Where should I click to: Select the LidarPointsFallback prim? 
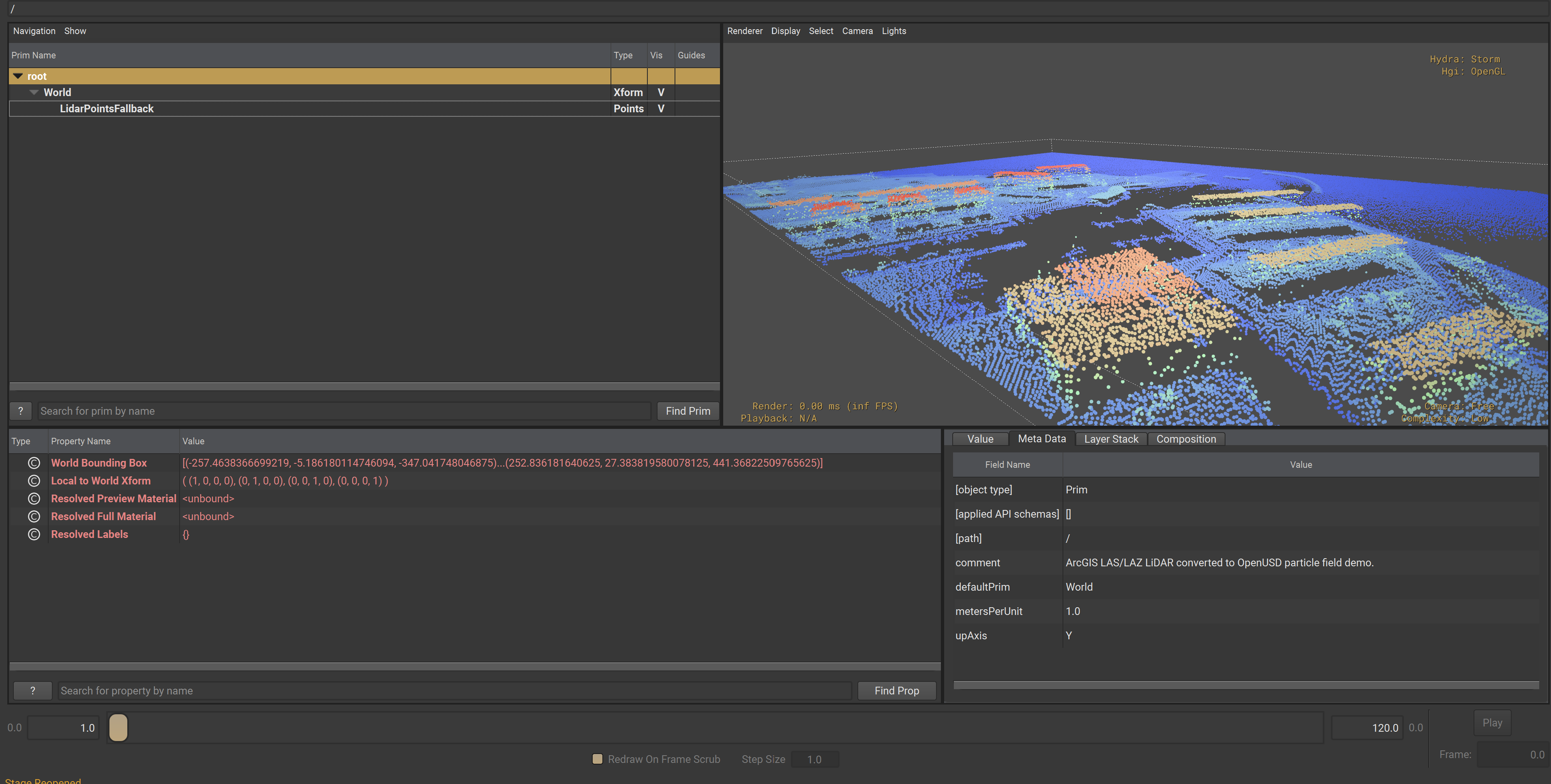click(107, 108)
